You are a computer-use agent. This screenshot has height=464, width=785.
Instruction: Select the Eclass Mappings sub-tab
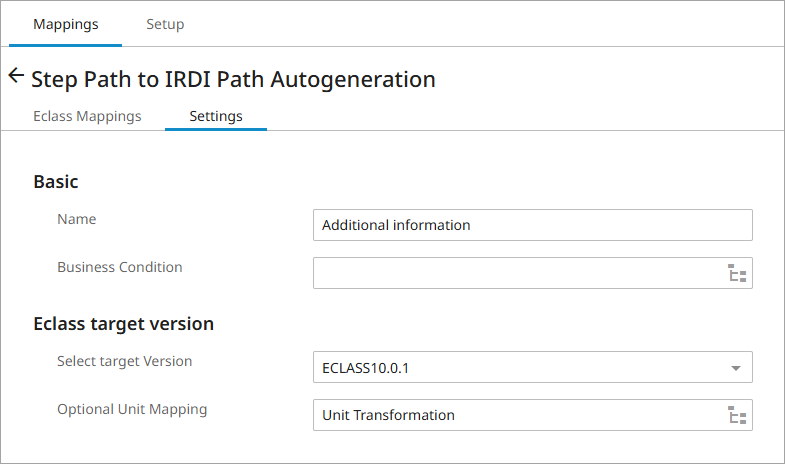(x=87, y=116)
